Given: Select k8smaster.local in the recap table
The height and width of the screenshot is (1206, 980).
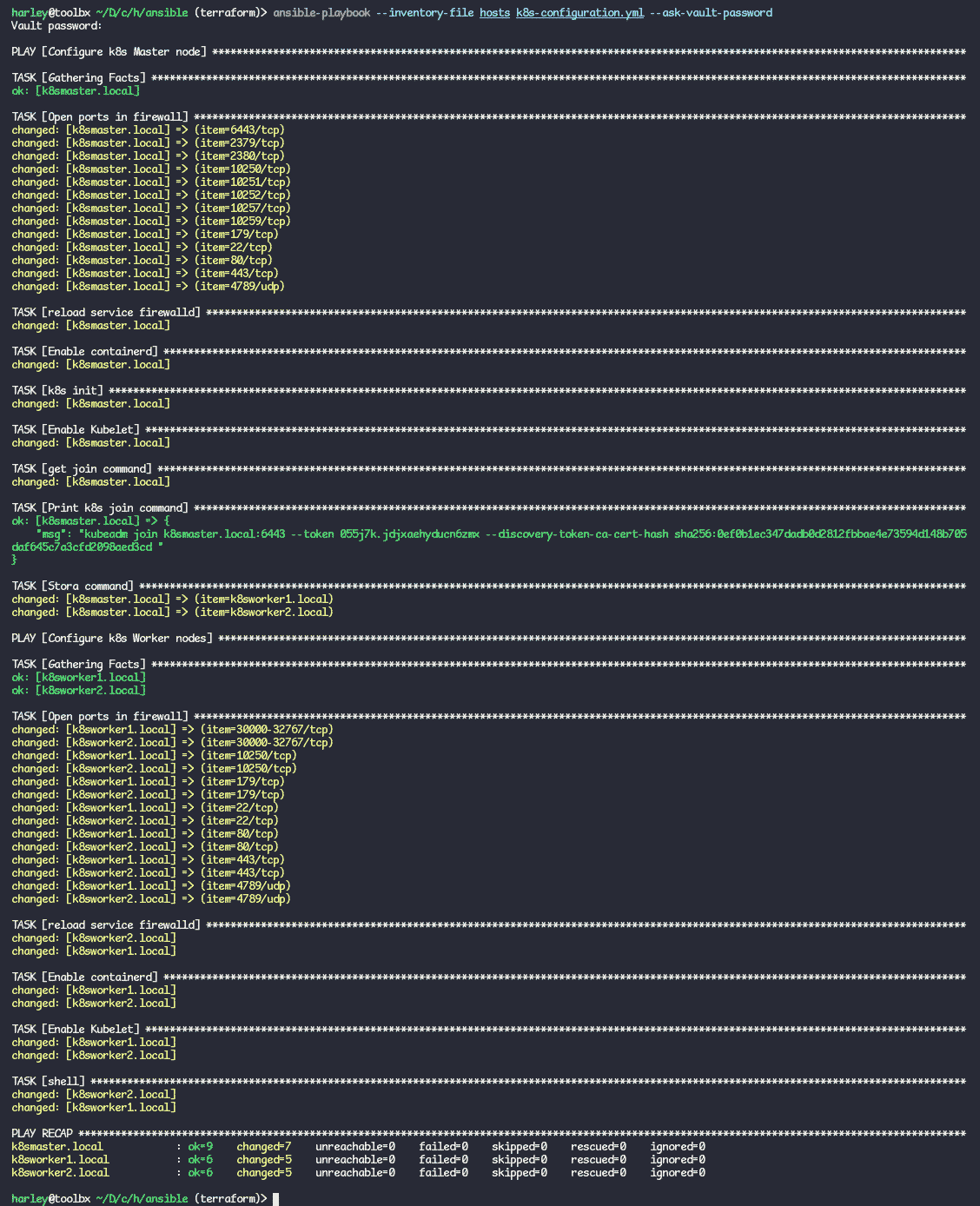Looking at the screenshot, I should [x=56, y=1147].
